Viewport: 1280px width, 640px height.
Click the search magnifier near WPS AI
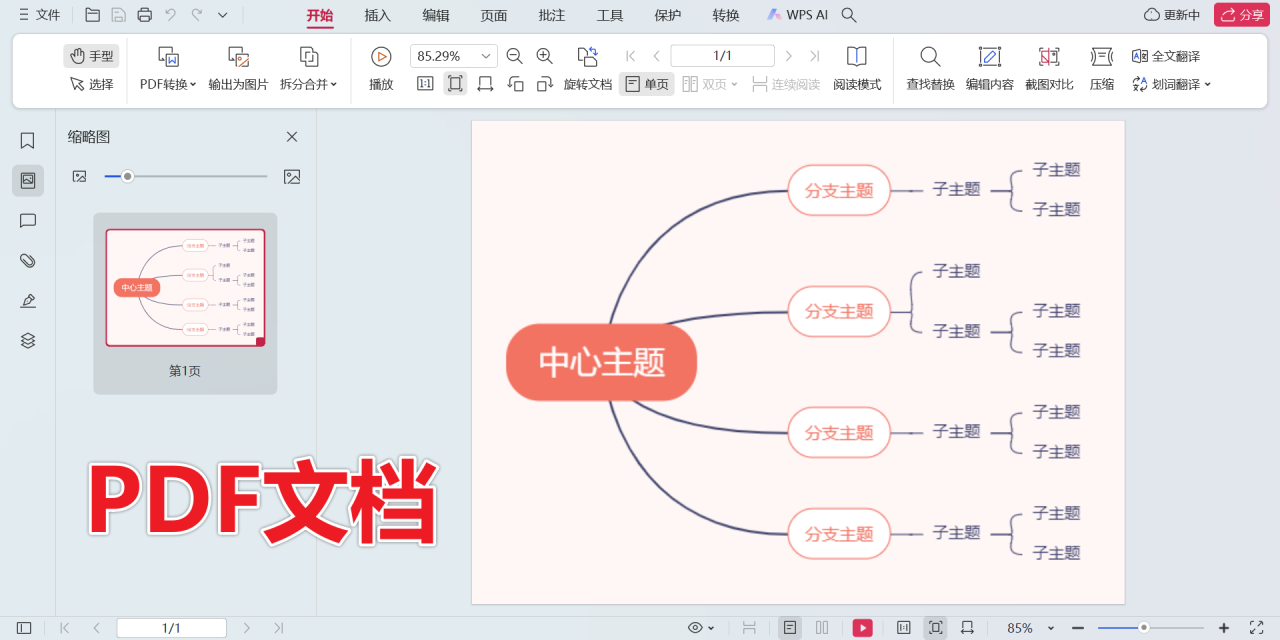click(x=849, y=15)
